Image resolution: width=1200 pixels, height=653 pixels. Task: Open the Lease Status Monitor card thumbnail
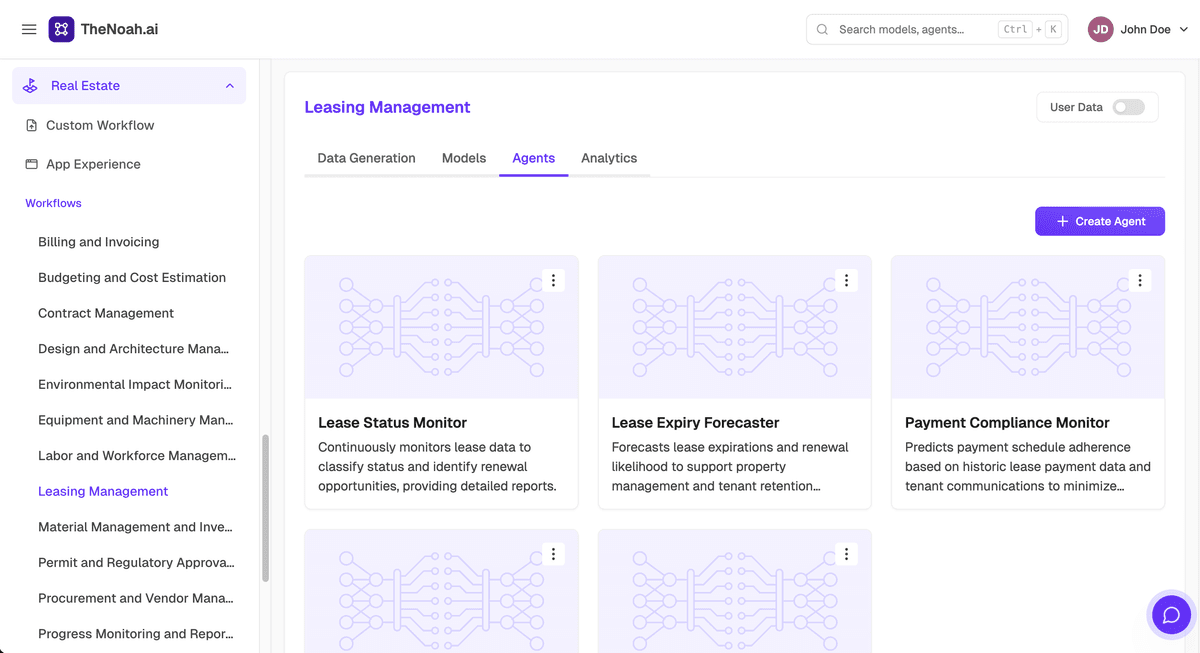coord(441,327)
